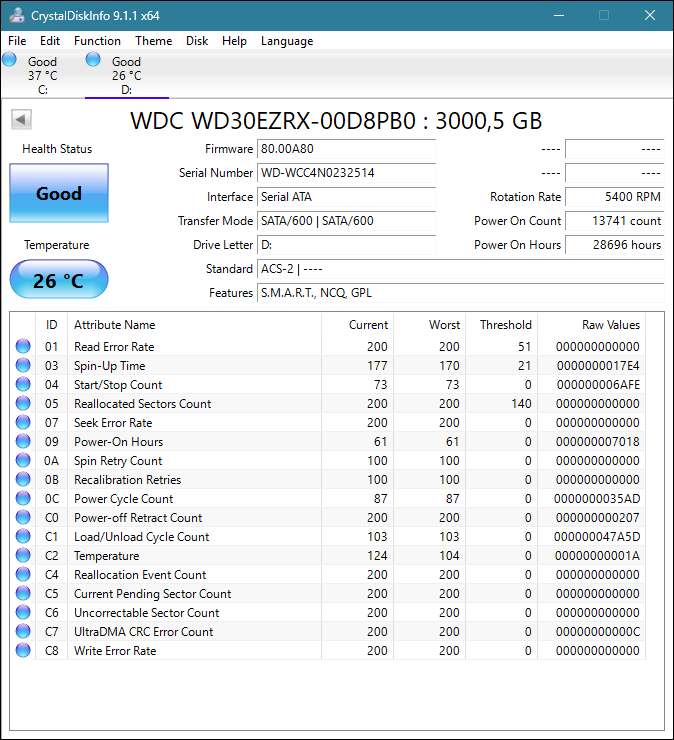Click the Good health status button
674x740 pixels.
click(x=59, y=193)
